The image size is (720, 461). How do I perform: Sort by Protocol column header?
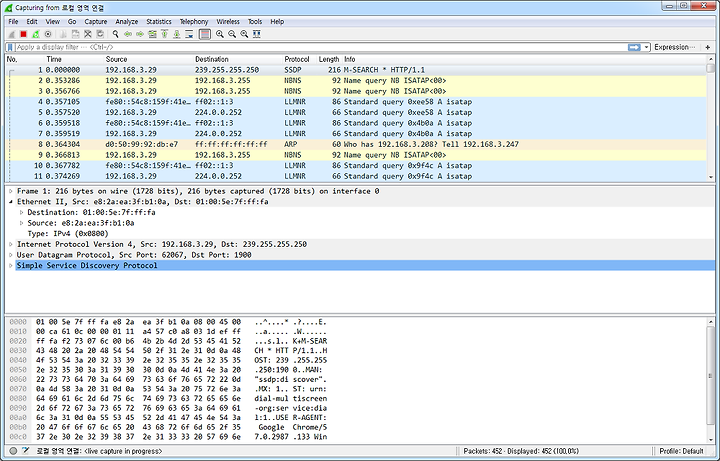click(297, 59)
